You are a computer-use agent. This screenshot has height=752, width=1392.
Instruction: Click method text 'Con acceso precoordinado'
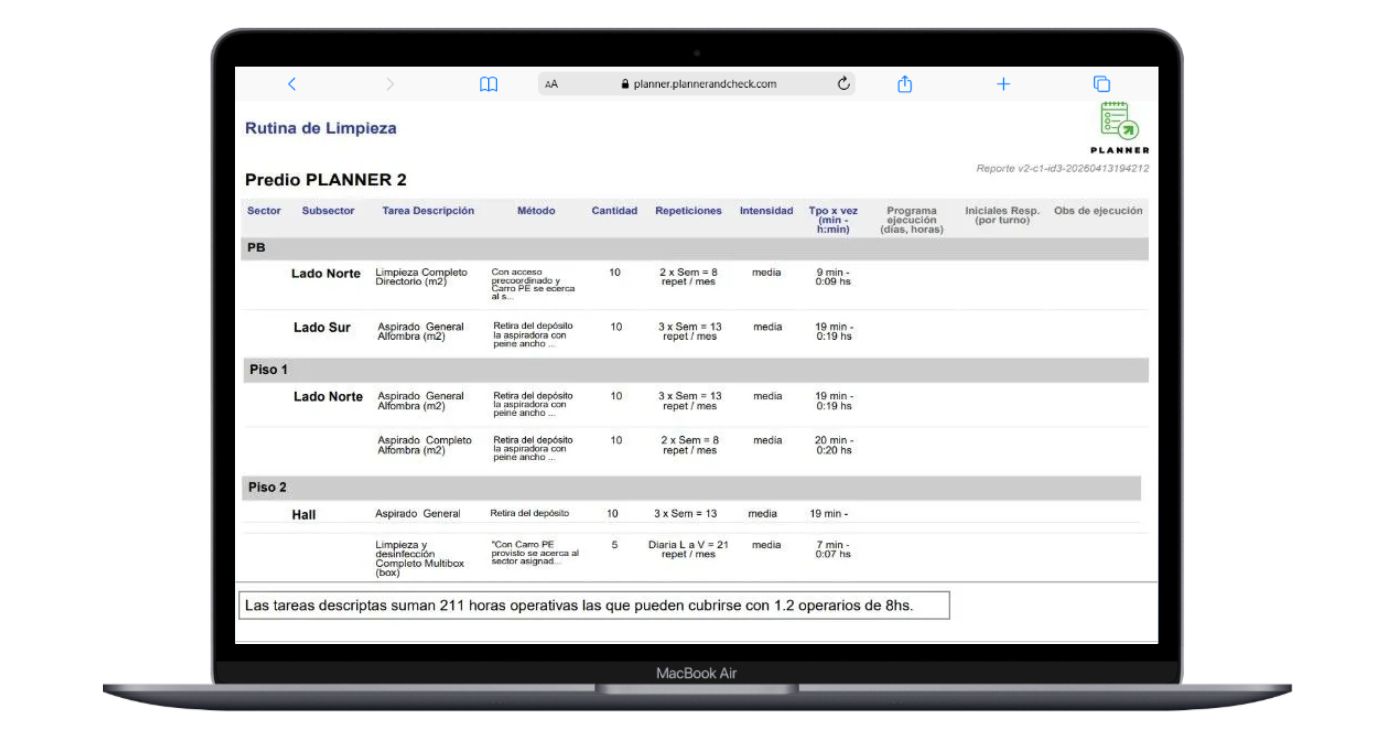[533, 284]
